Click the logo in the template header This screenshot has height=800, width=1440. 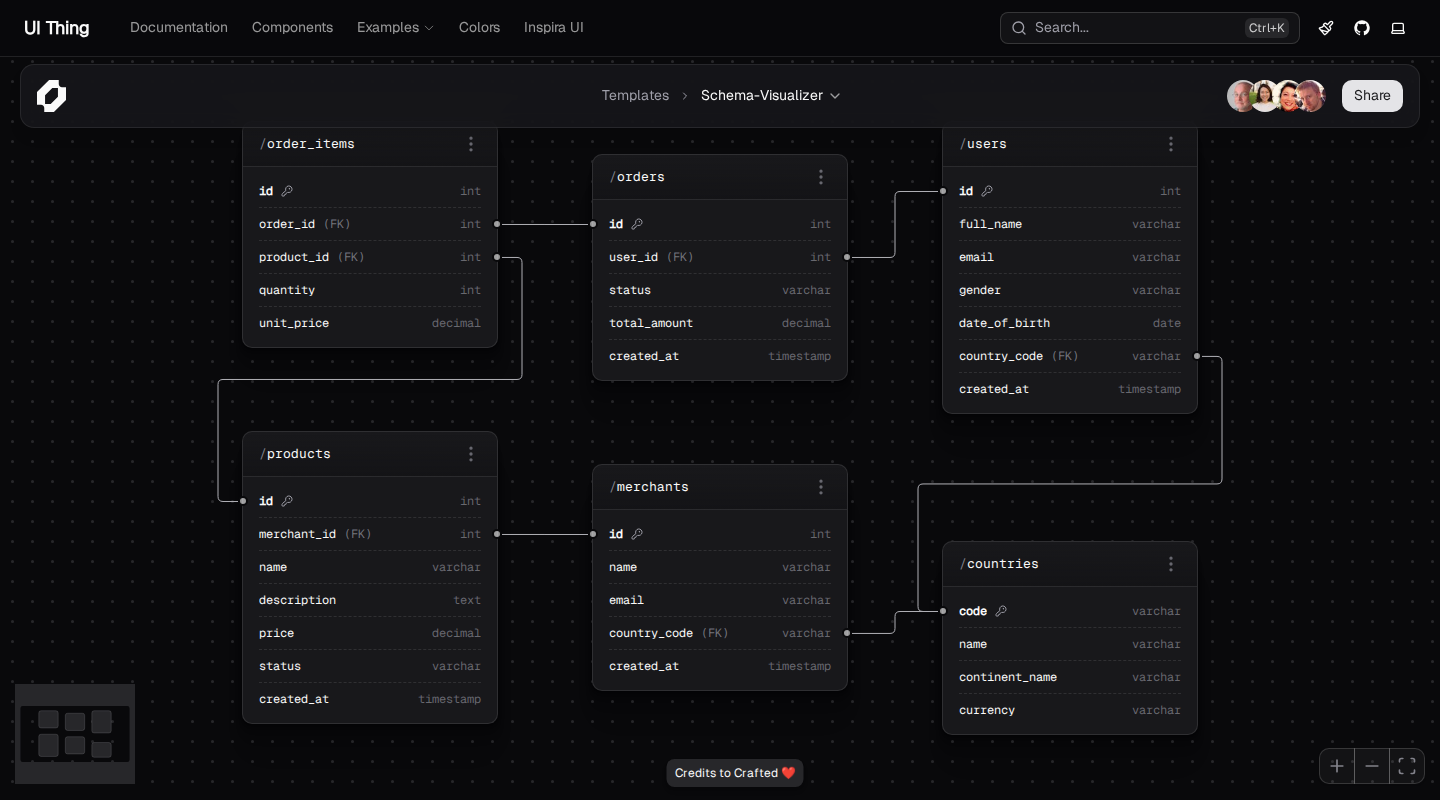[52, 96]
